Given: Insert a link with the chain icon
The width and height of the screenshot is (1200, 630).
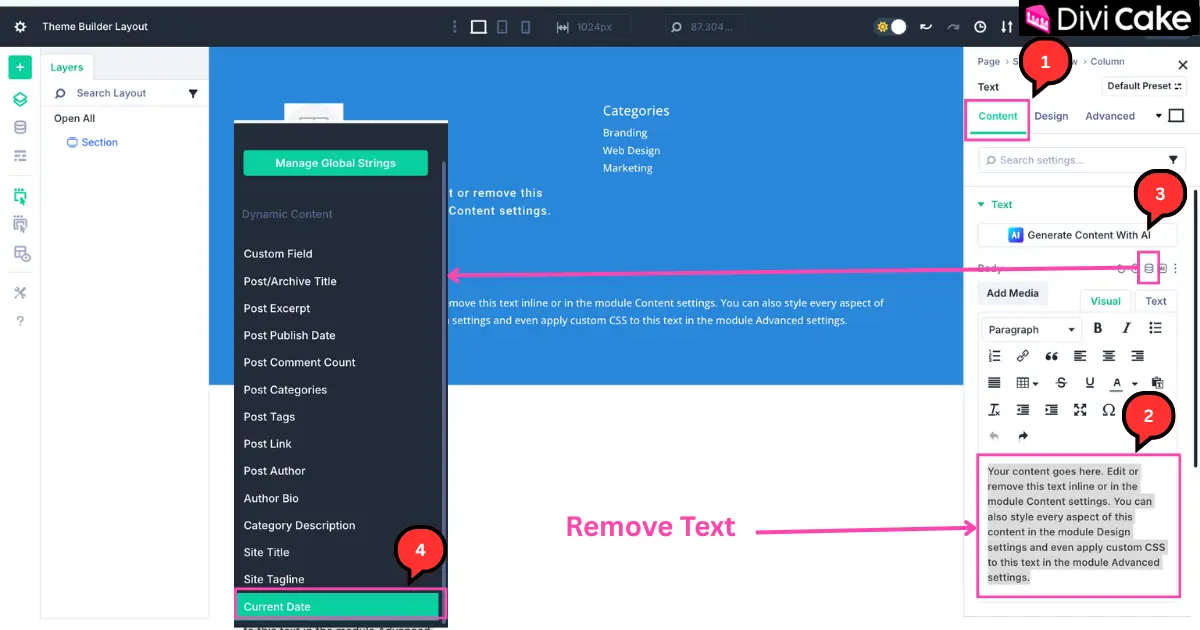Looking at the screenshot, I should [x=1022, y=356].
